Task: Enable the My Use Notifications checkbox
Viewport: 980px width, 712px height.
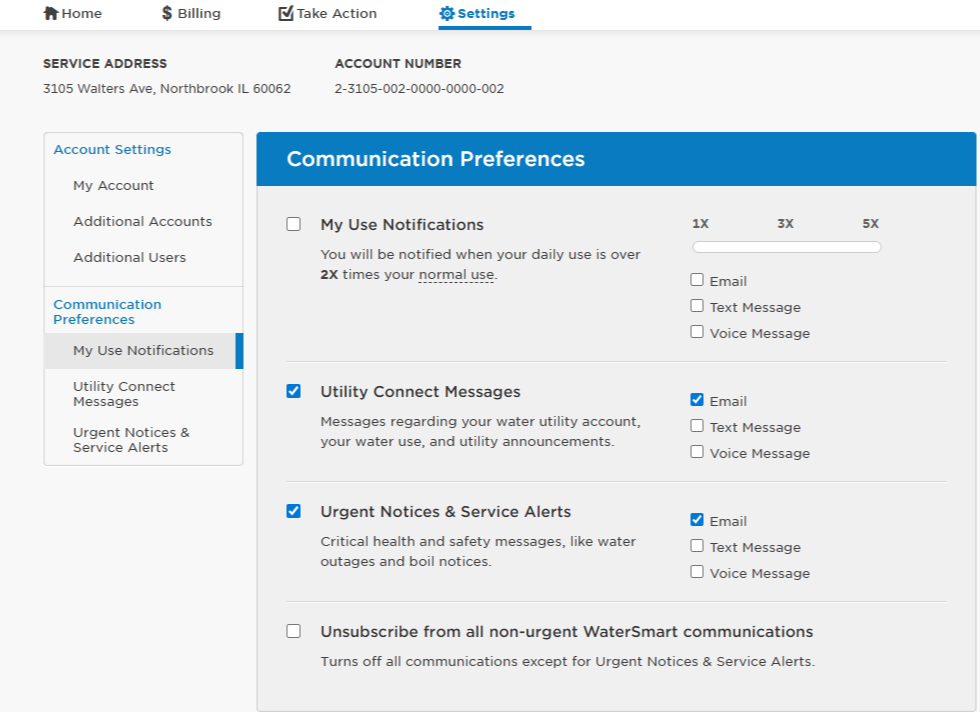Action: click(293, 224)
